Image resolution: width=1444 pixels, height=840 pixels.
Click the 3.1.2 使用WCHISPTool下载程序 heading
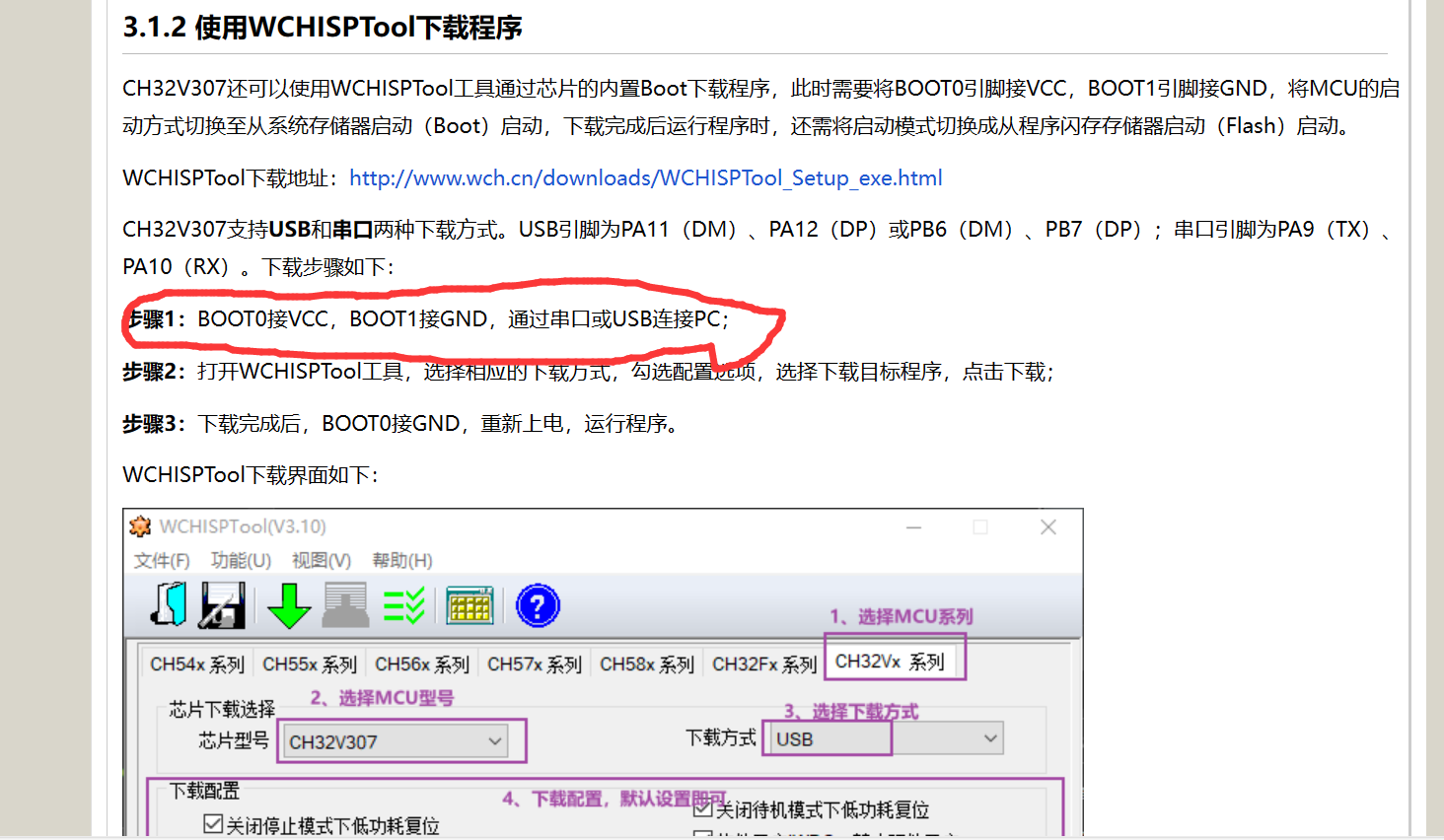pyautogui.click(x=323, y=28)
